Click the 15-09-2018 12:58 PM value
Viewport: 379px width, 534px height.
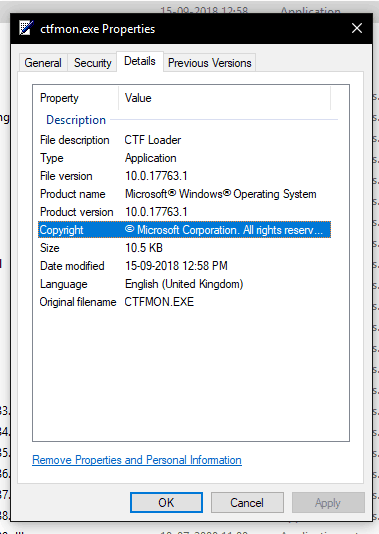coord(176,266)
